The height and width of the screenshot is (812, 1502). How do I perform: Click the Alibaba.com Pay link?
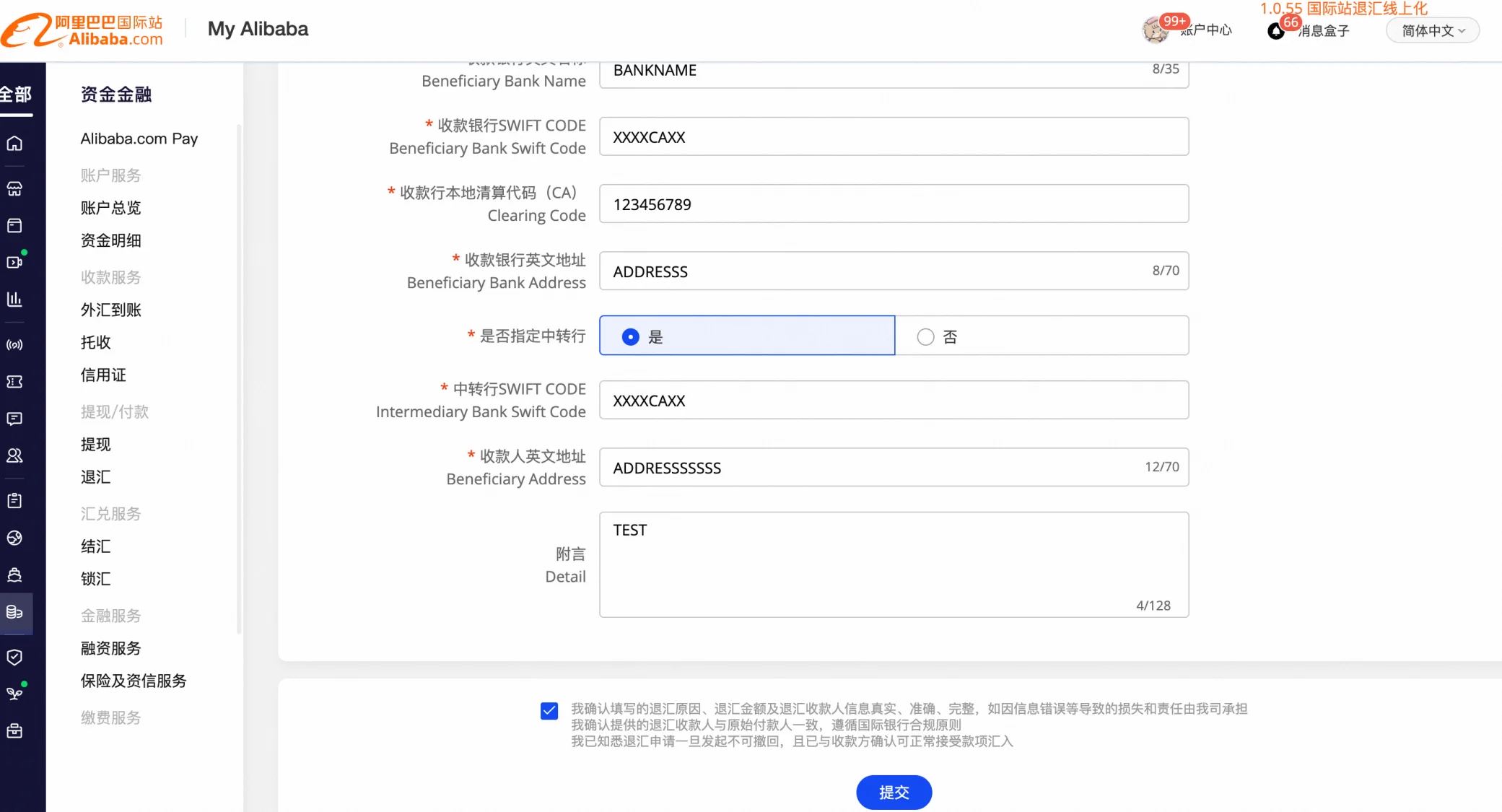139,139
